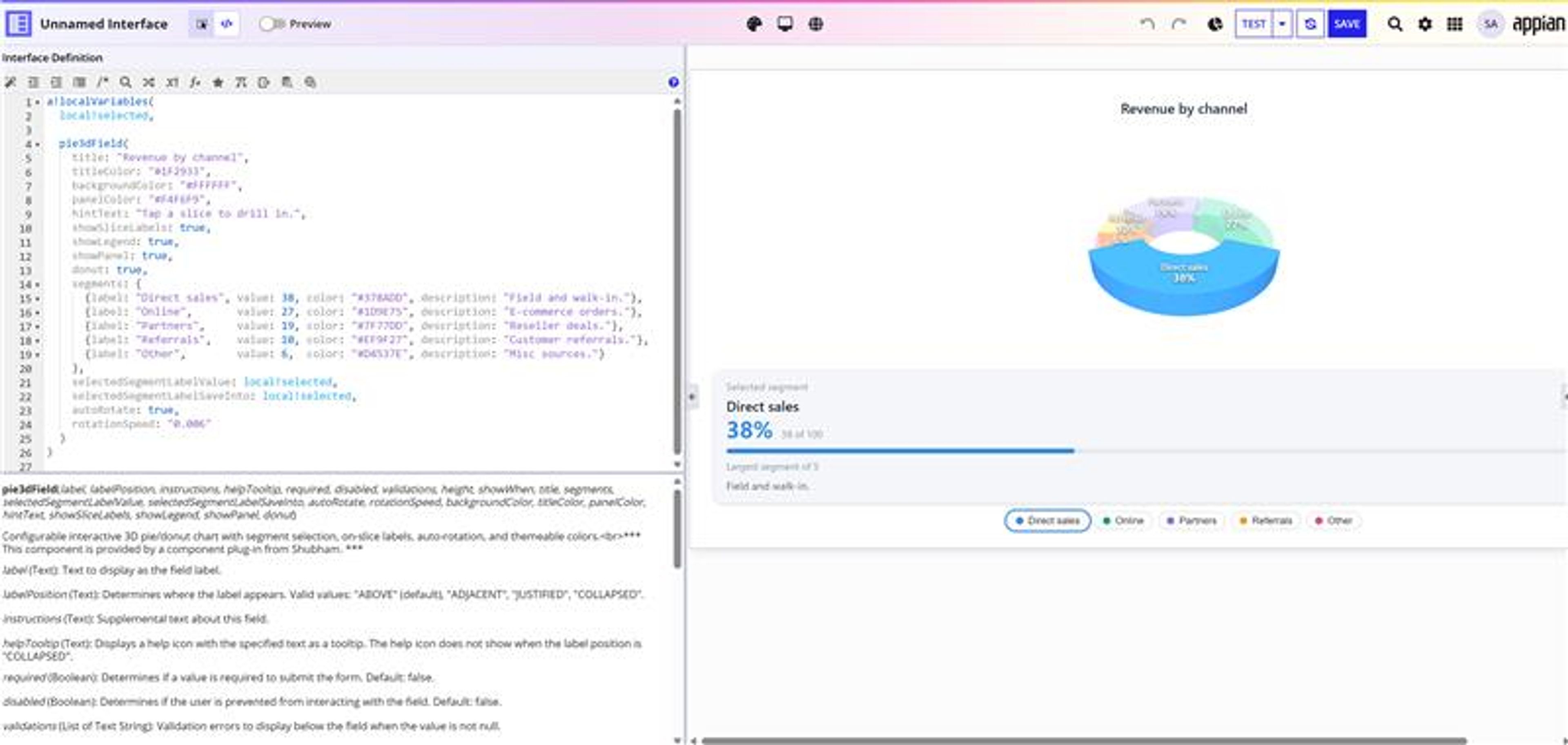The height and width of the screenshot is (745, 1568).
Task: Collapse code fold at line 15
Action: tap(38, 299)
